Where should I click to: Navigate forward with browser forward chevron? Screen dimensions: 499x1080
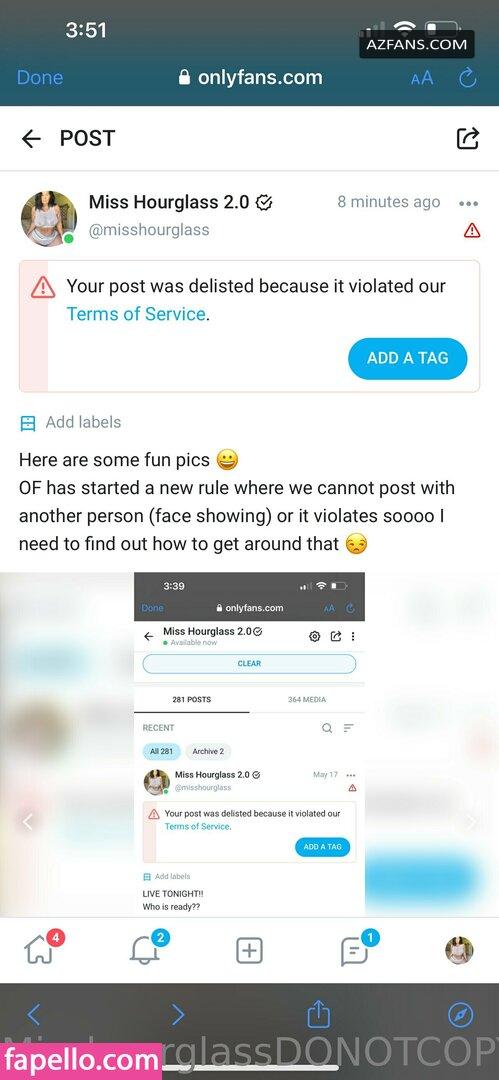[178, 1015]
